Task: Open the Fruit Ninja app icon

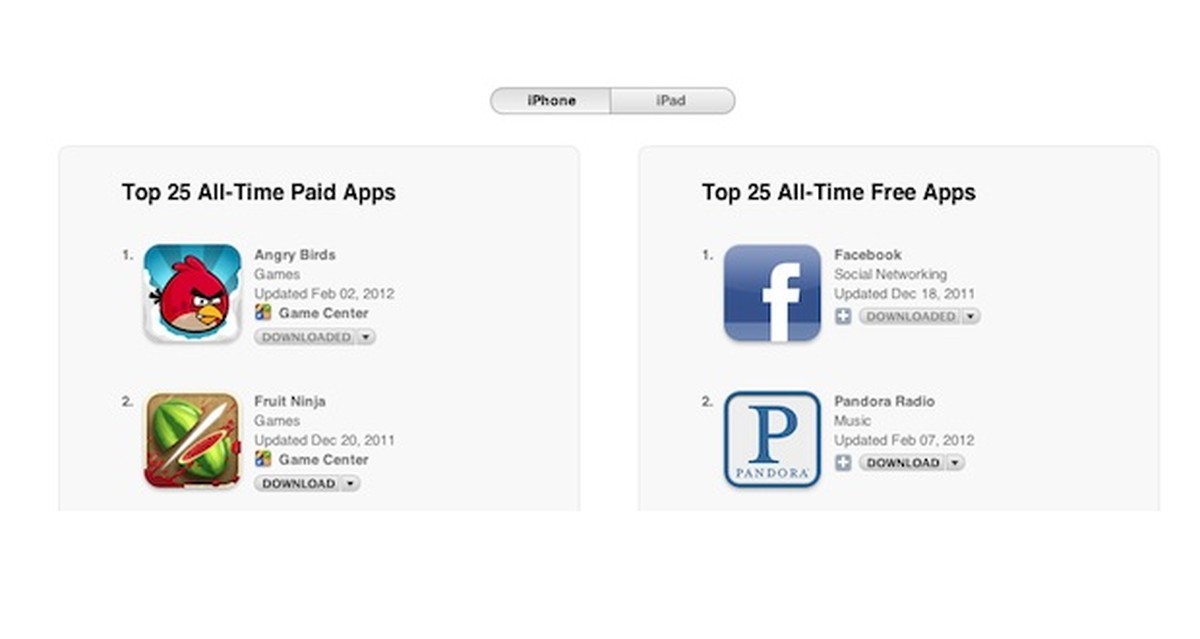Action: click(192, 440)
